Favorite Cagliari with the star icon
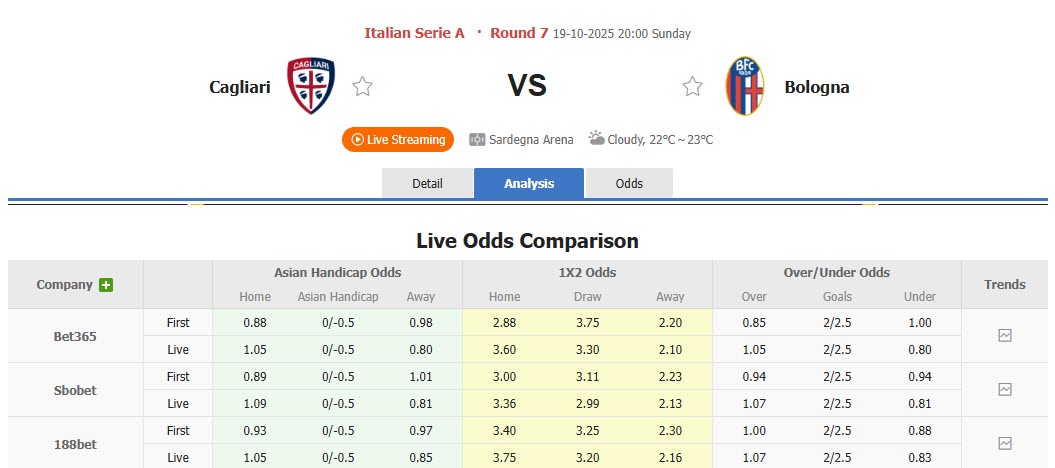 click(363, 87)
